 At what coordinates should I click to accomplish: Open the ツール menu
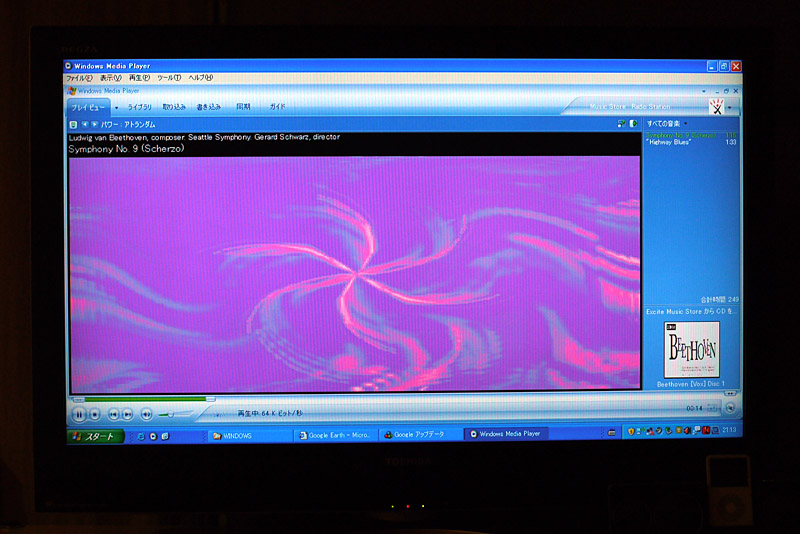168,78
